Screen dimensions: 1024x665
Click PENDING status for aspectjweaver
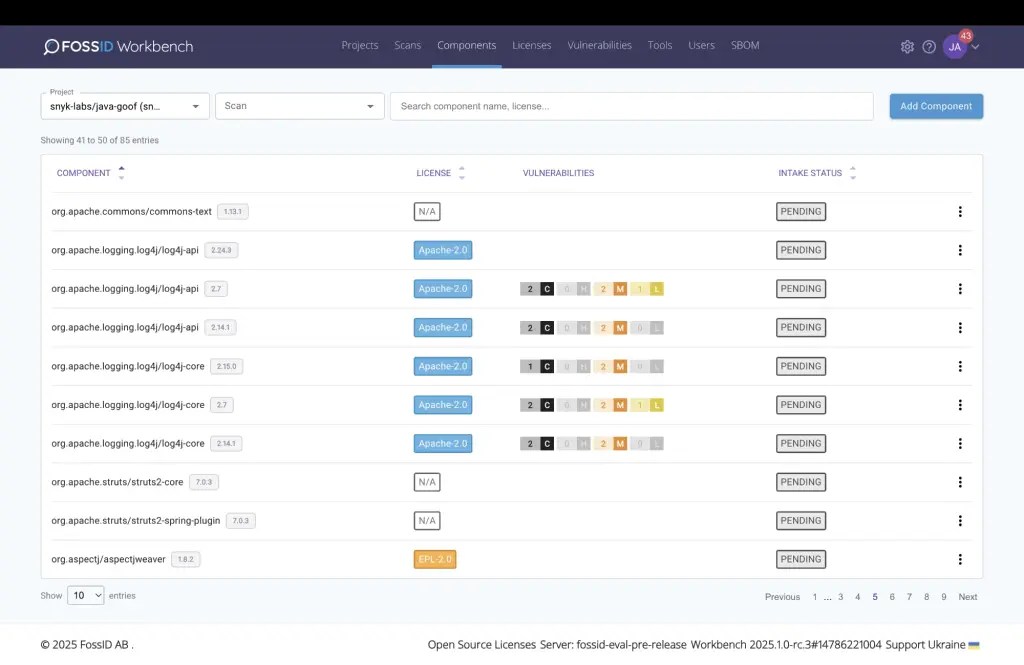tap(801, 559)
